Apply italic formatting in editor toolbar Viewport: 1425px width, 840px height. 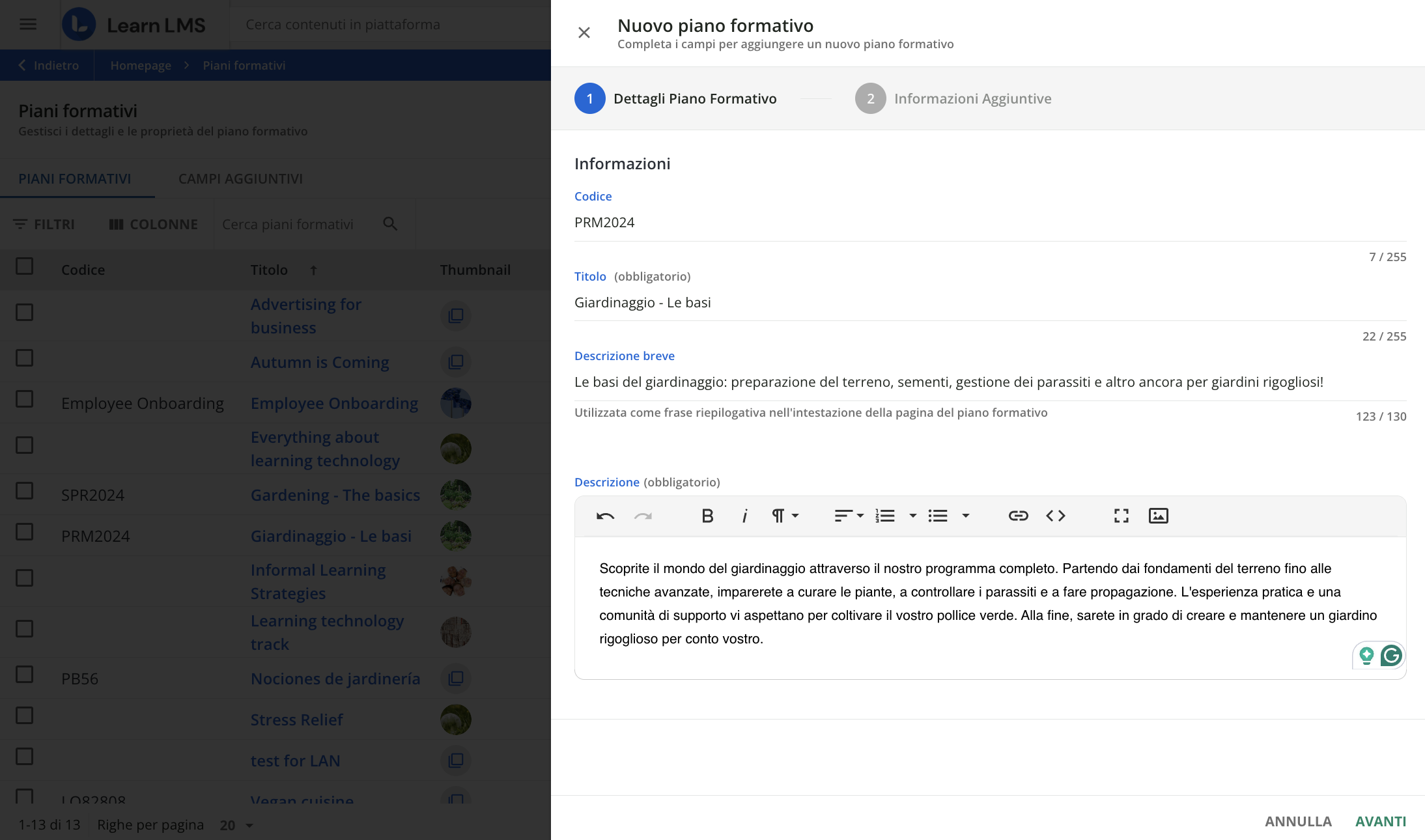(744, 516)
